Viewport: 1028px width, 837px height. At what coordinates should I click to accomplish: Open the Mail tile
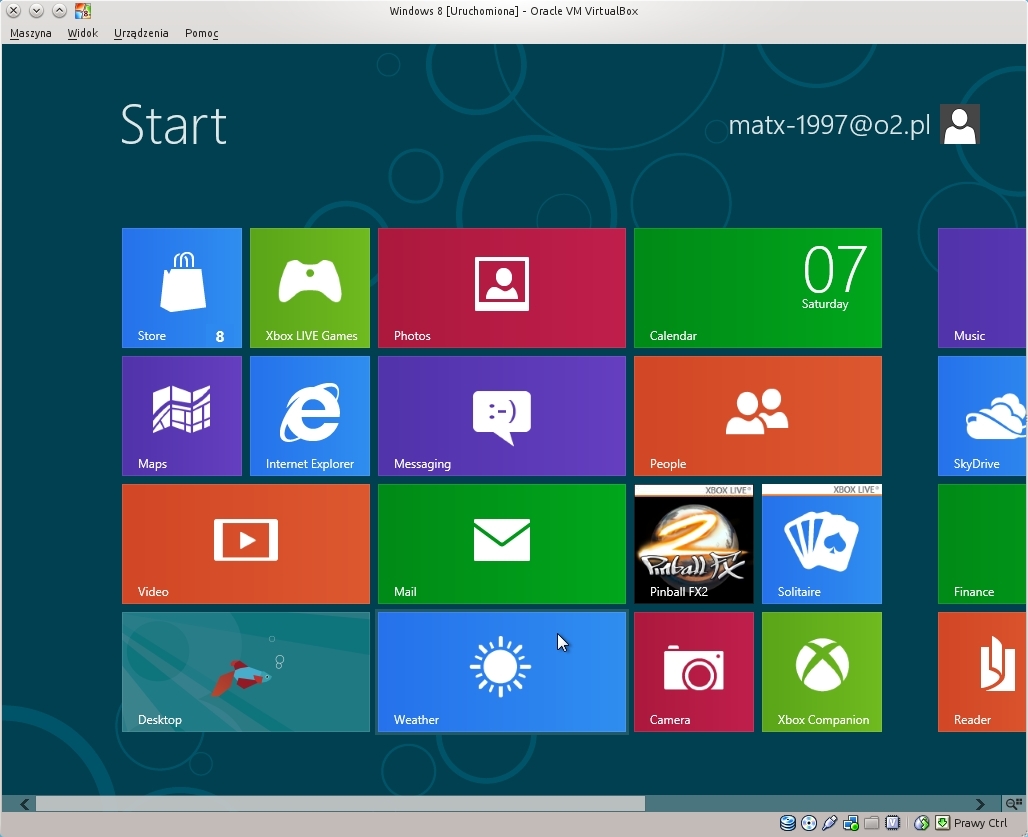tap(502, 544)
